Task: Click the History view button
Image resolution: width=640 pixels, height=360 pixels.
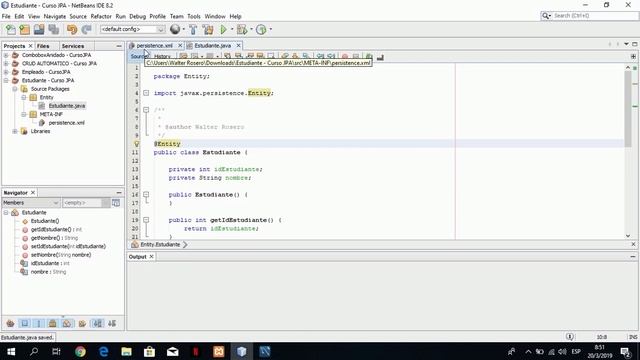Action: point(162,57)
